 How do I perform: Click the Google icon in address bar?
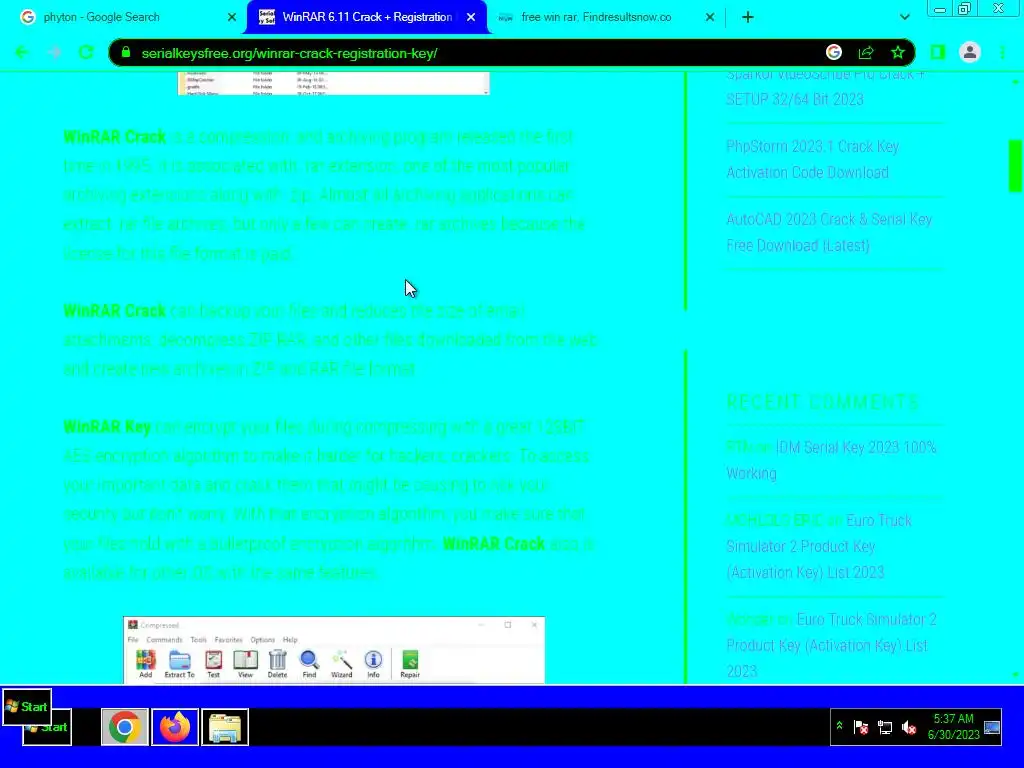834,52
